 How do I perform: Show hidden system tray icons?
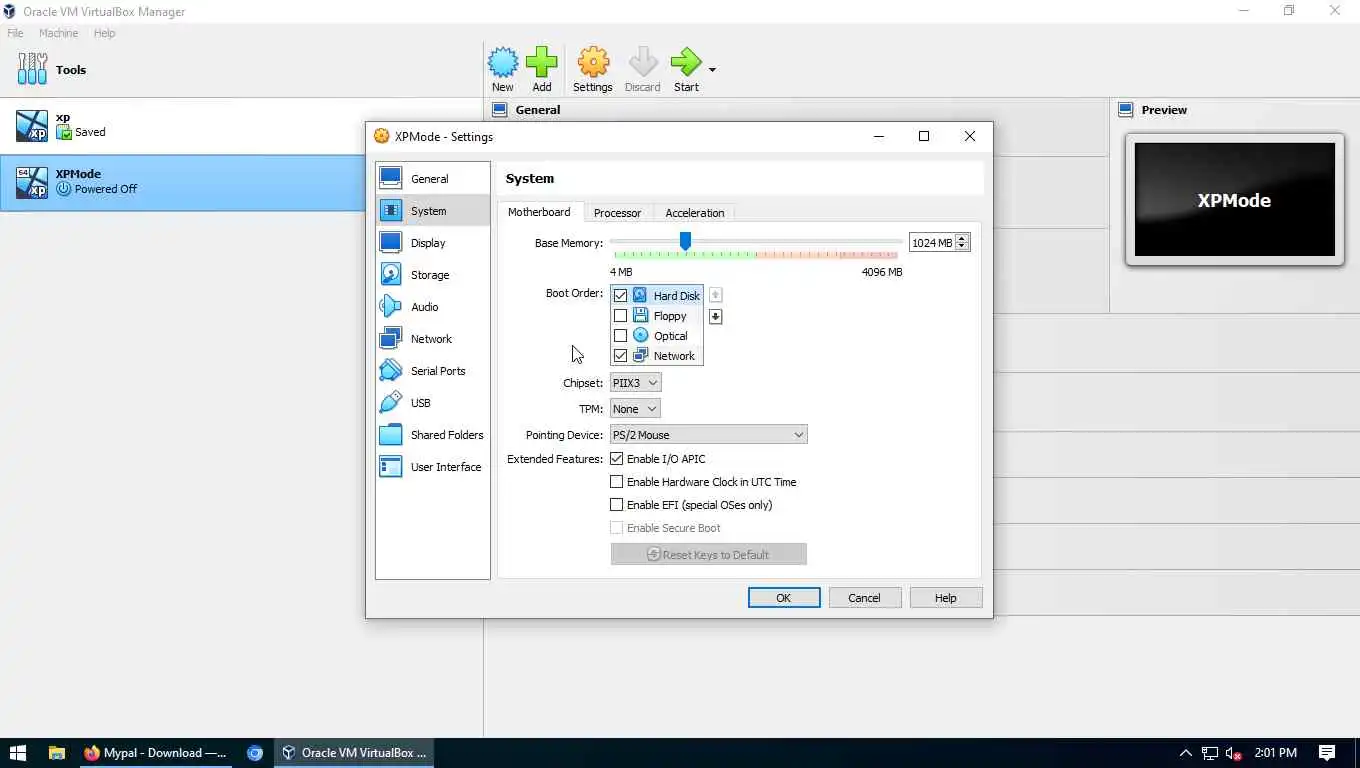(x=1186, y=753)
